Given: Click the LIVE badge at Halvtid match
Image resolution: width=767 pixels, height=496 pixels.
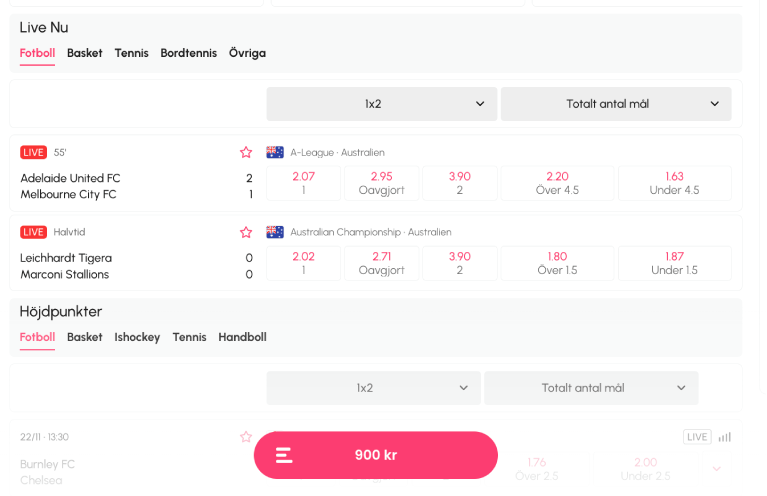Looking at the screenshot, I should click(33, 232).
